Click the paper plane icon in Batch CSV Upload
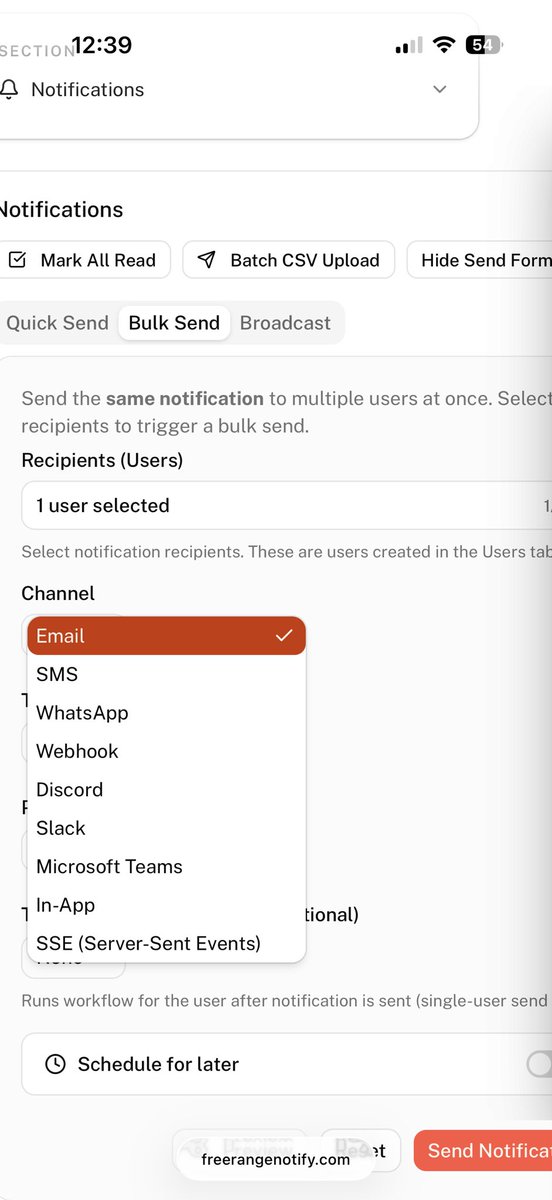552x1200 pixels. click(207, 260)
